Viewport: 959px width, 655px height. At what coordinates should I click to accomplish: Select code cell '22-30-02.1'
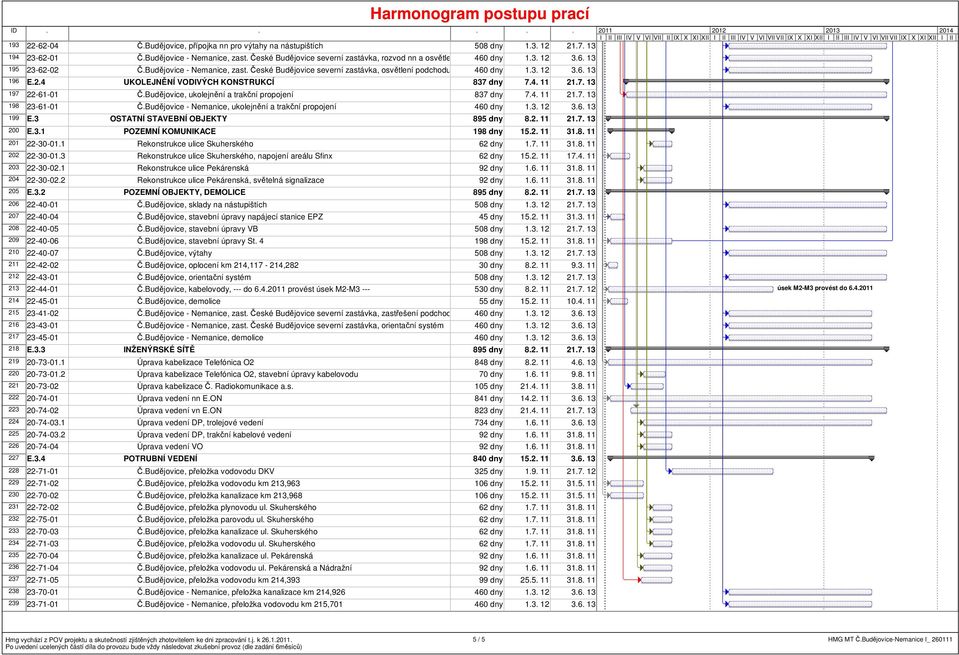tap(46, 168)
